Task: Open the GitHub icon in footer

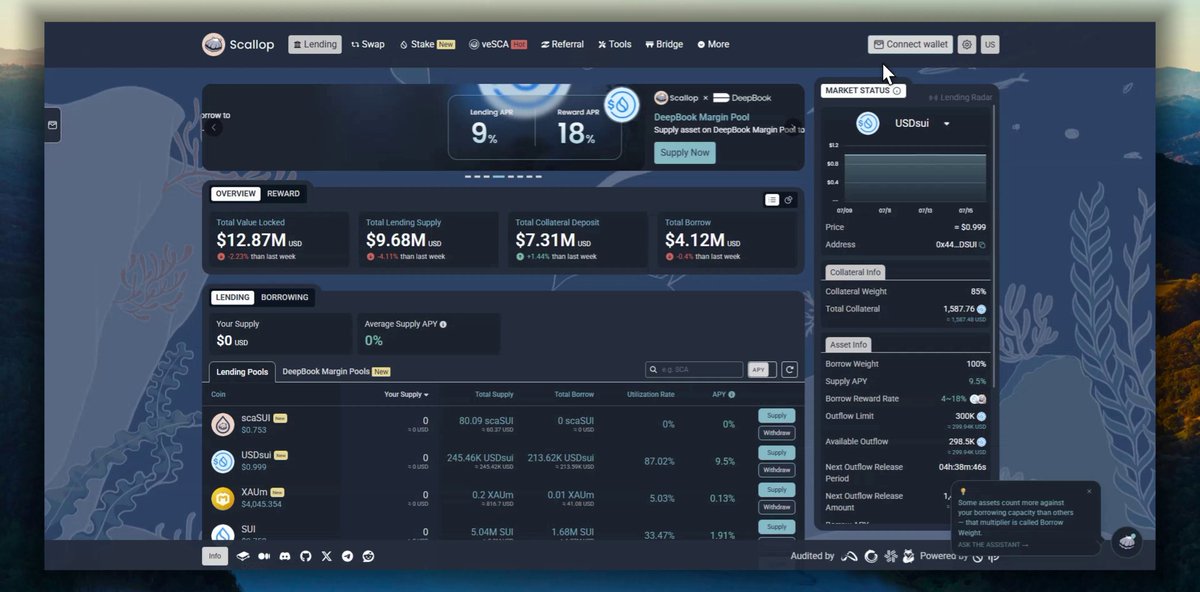Action: tap(306, 556)
